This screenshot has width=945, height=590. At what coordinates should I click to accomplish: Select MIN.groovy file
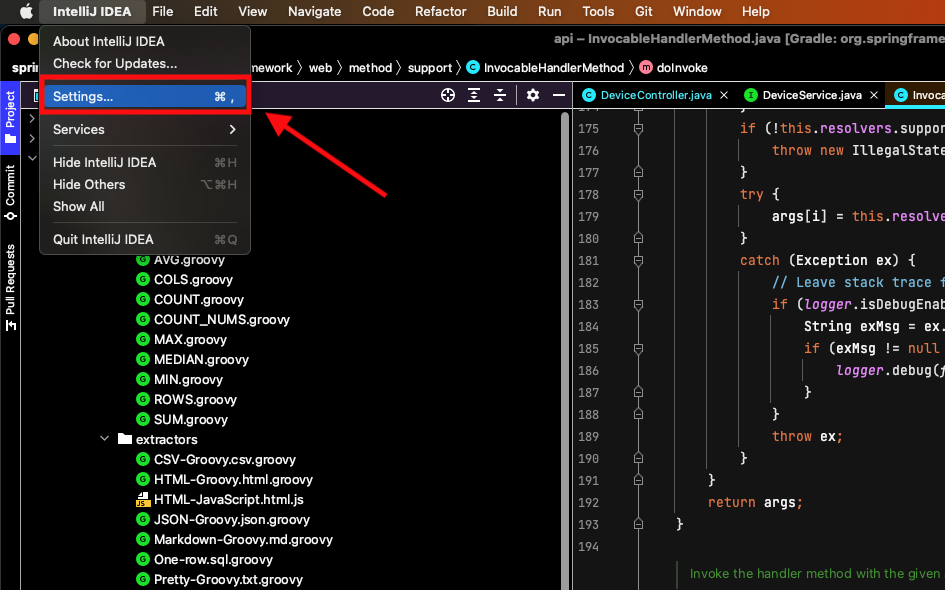tap(188, 380)
